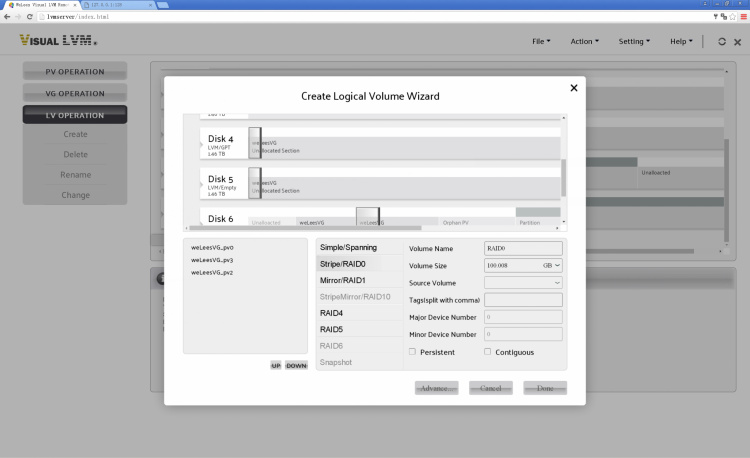This screenshot has height=458, width=750.
Task: Enable the Persistent checkbox
Action: click(x=413, y=352)
